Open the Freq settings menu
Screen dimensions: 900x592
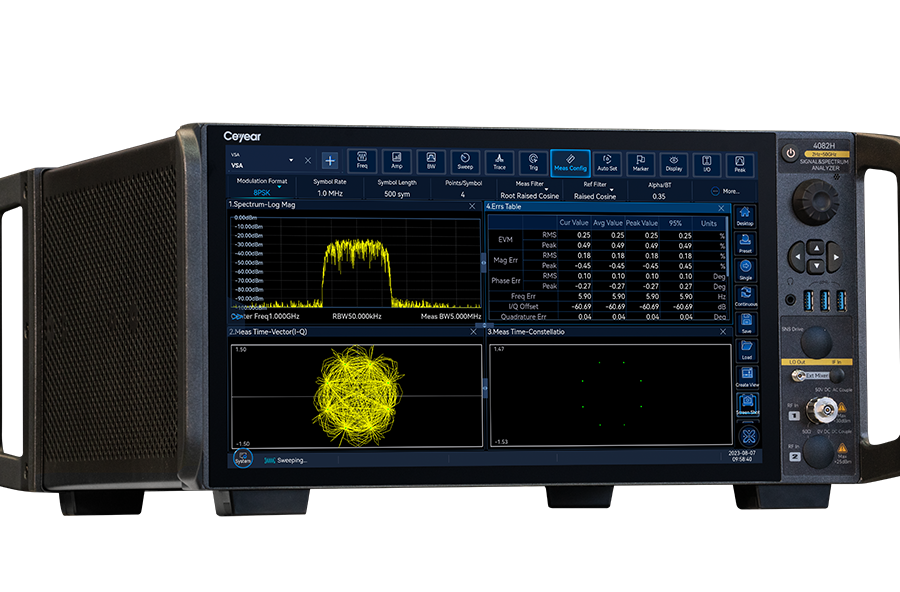(x=362, y=161)
